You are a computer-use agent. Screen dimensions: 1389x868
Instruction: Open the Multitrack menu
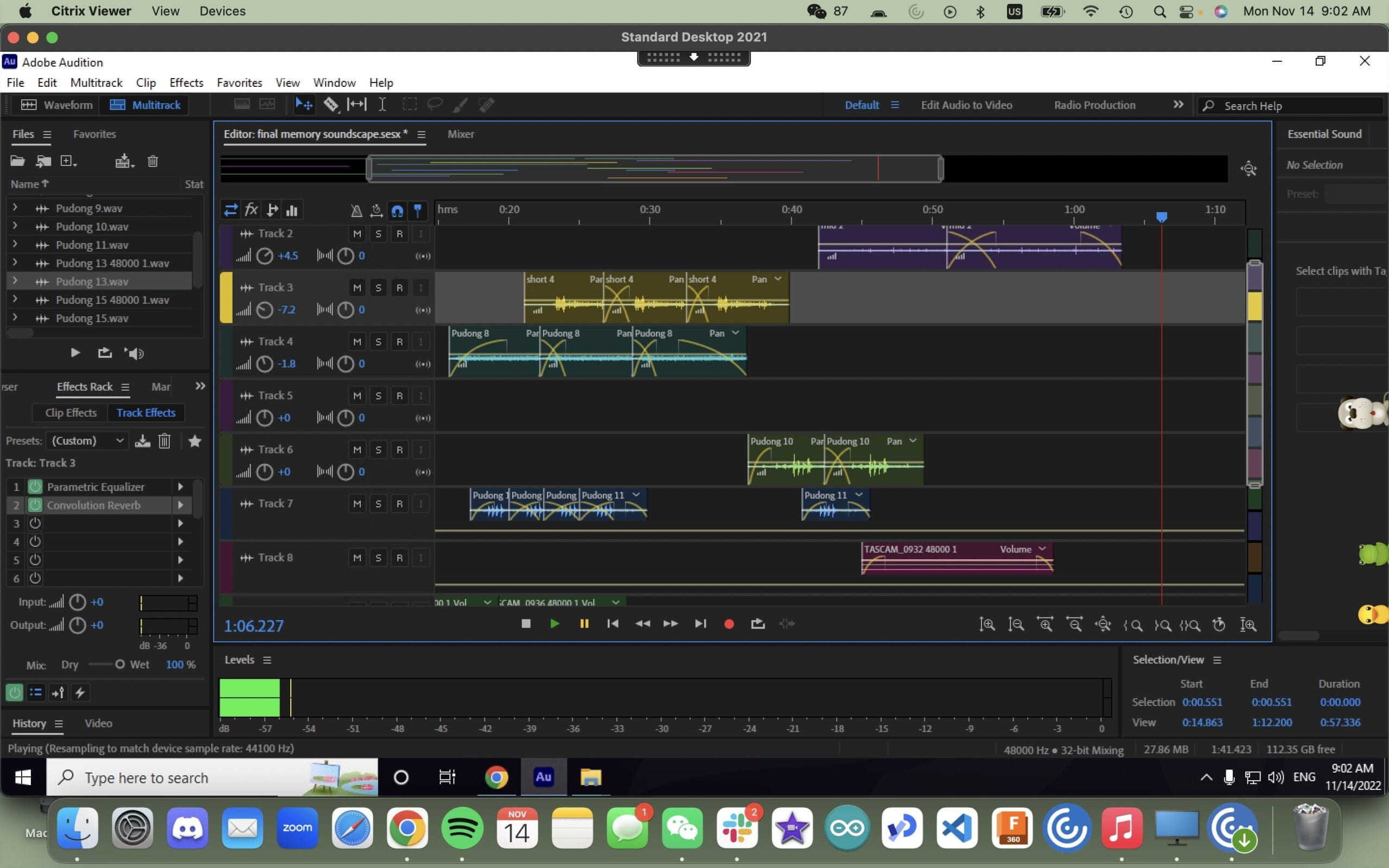[97, 82]
